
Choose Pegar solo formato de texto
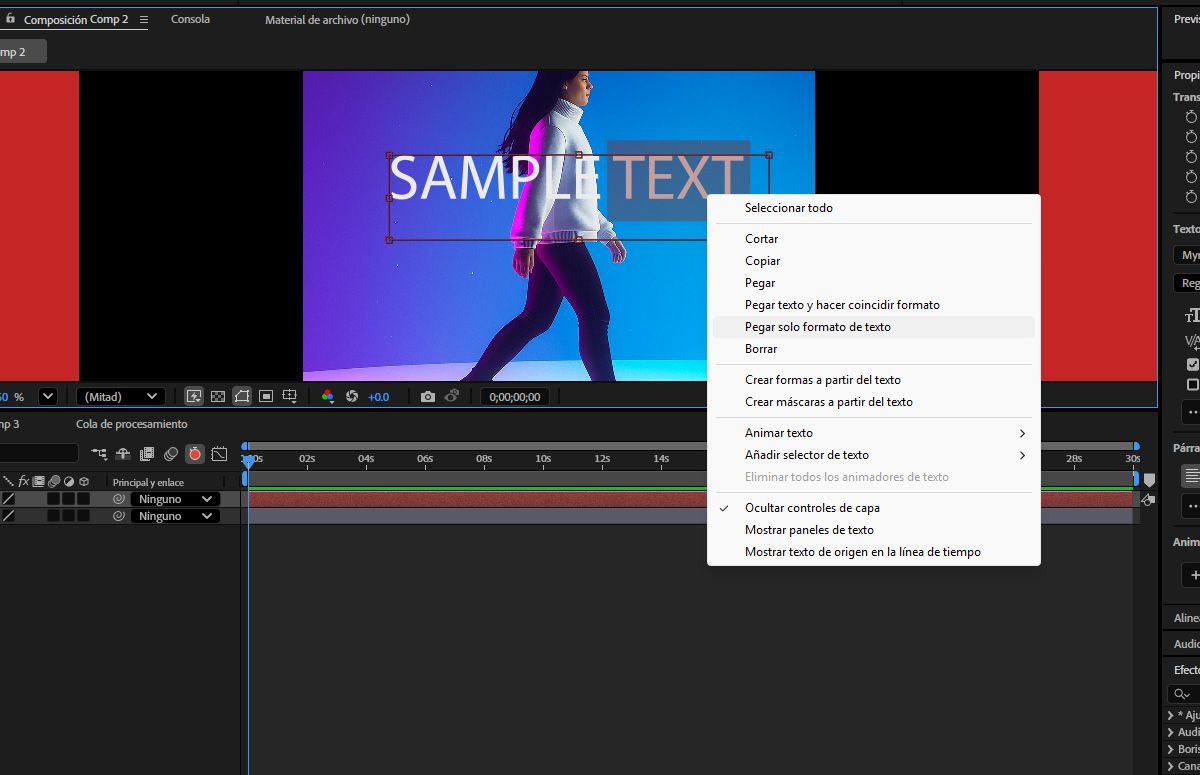(x=817, y=327)
